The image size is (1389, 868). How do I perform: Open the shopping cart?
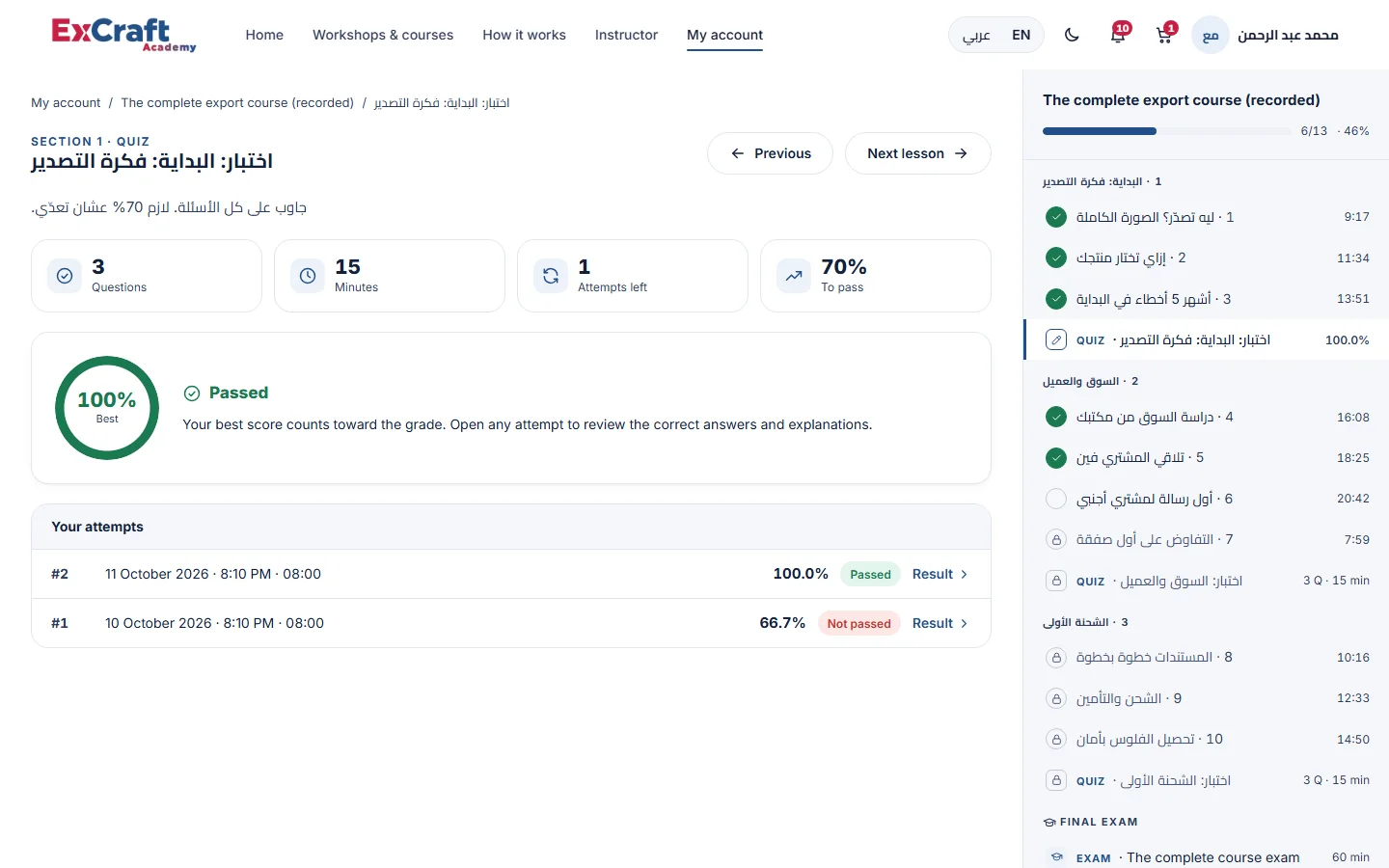1164,35
